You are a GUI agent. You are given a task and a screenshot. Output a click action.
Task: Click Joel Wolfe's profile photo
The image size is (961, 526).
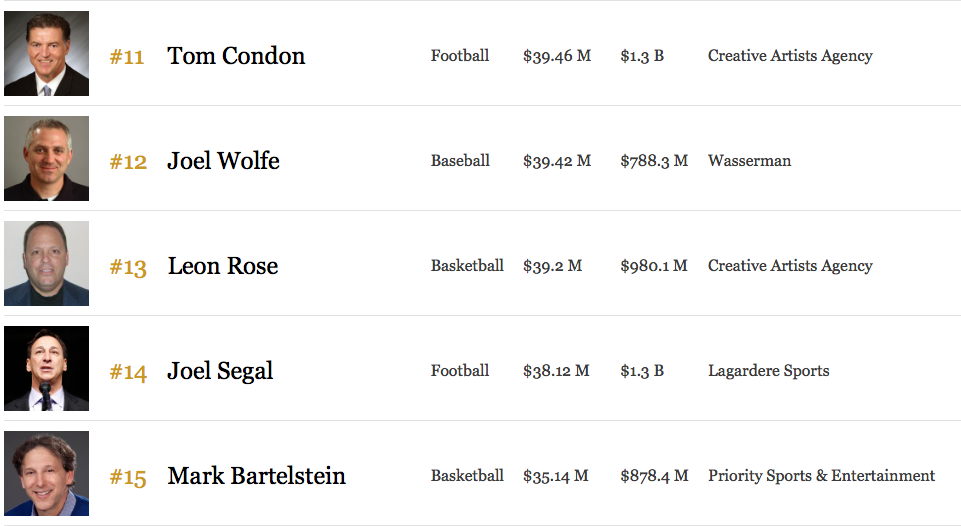(47, 158)
